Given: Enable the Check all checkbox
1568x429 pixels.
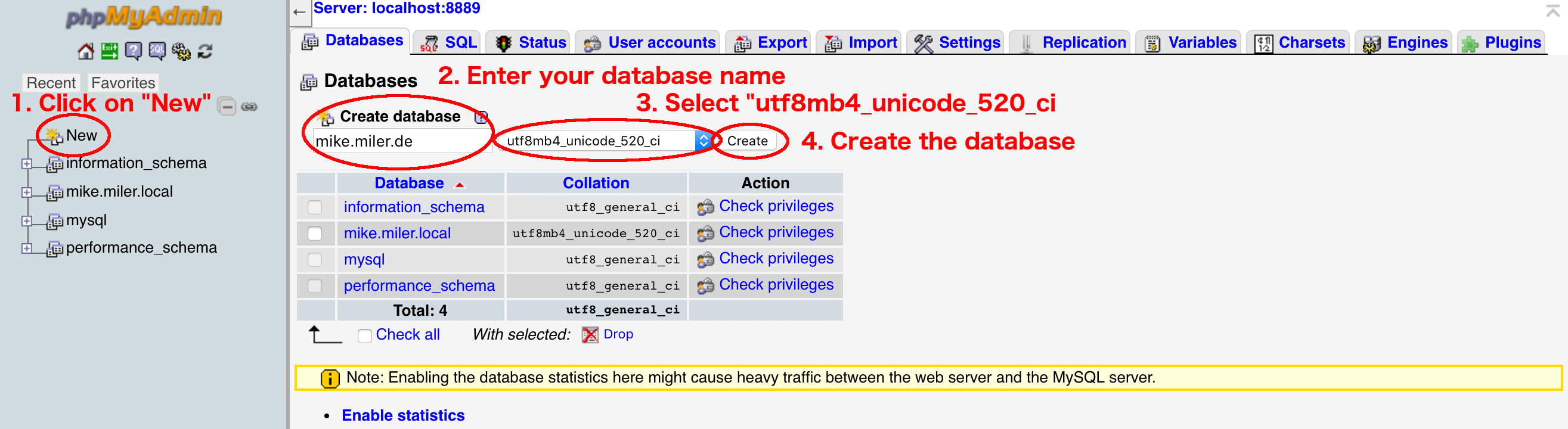Looking at the screenshot, I should 365,336.
